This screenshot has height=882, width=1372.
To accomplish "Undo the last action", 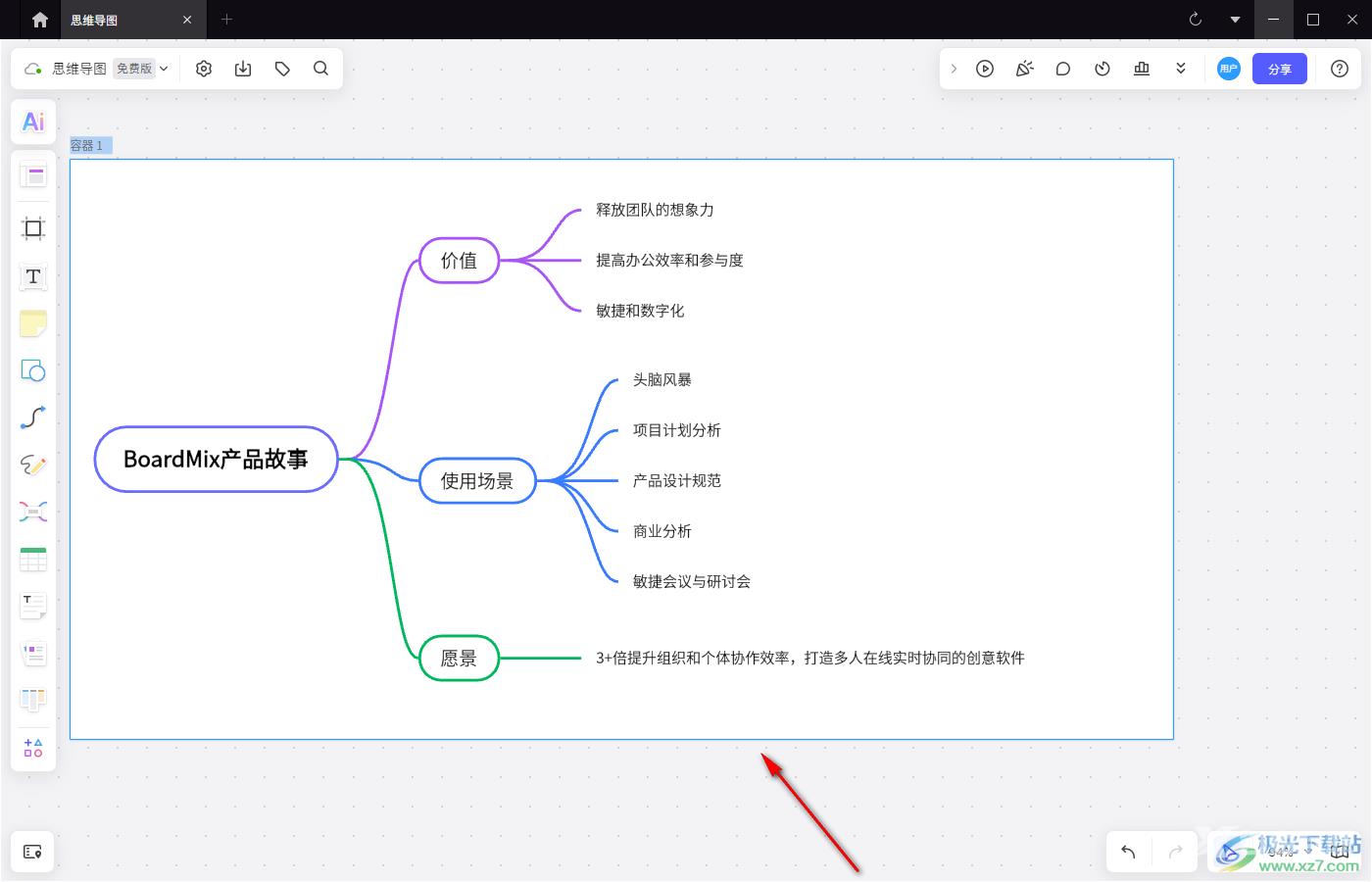I will point(1128,852).
